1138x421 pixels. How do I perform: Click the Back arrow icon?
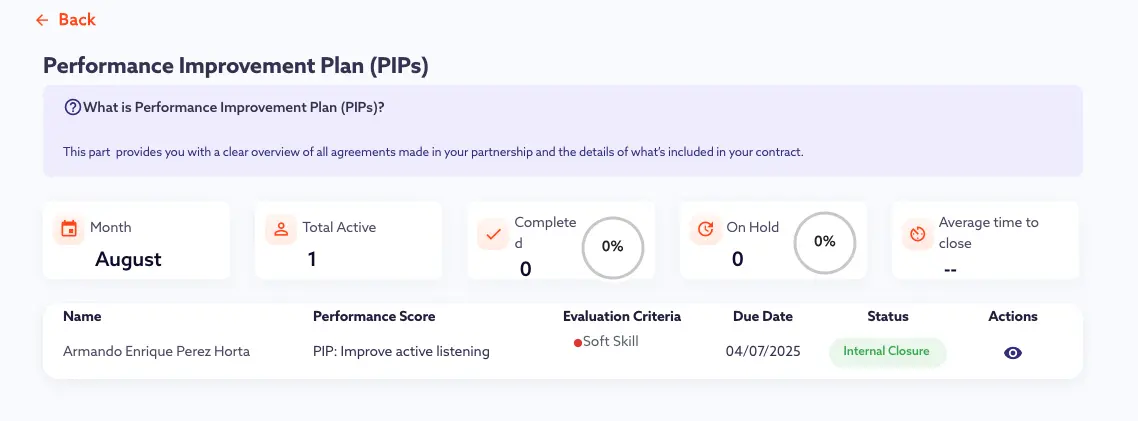42,20
